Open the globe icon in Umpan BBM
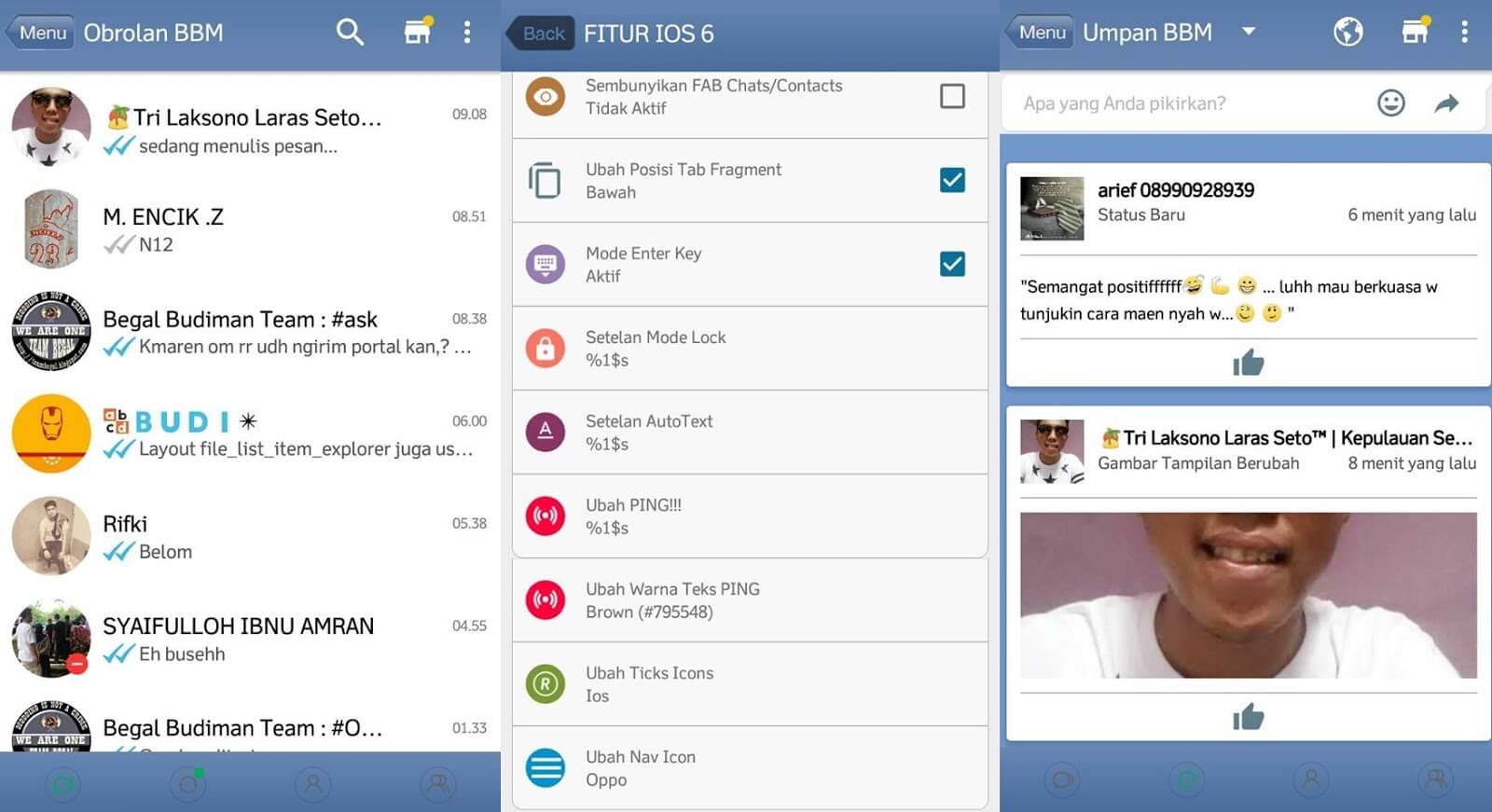 point(1347,33)
